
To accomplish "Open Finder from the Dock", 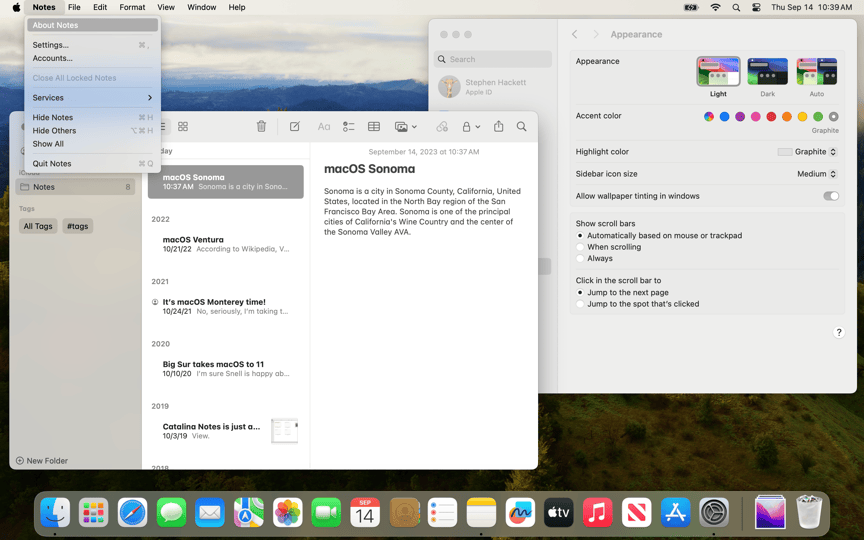I will [x=55, y=513].
